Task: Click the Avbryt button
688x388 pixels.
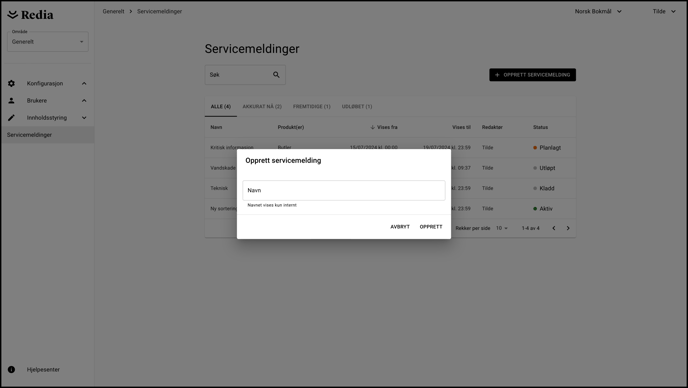Action: pos(400,227)
